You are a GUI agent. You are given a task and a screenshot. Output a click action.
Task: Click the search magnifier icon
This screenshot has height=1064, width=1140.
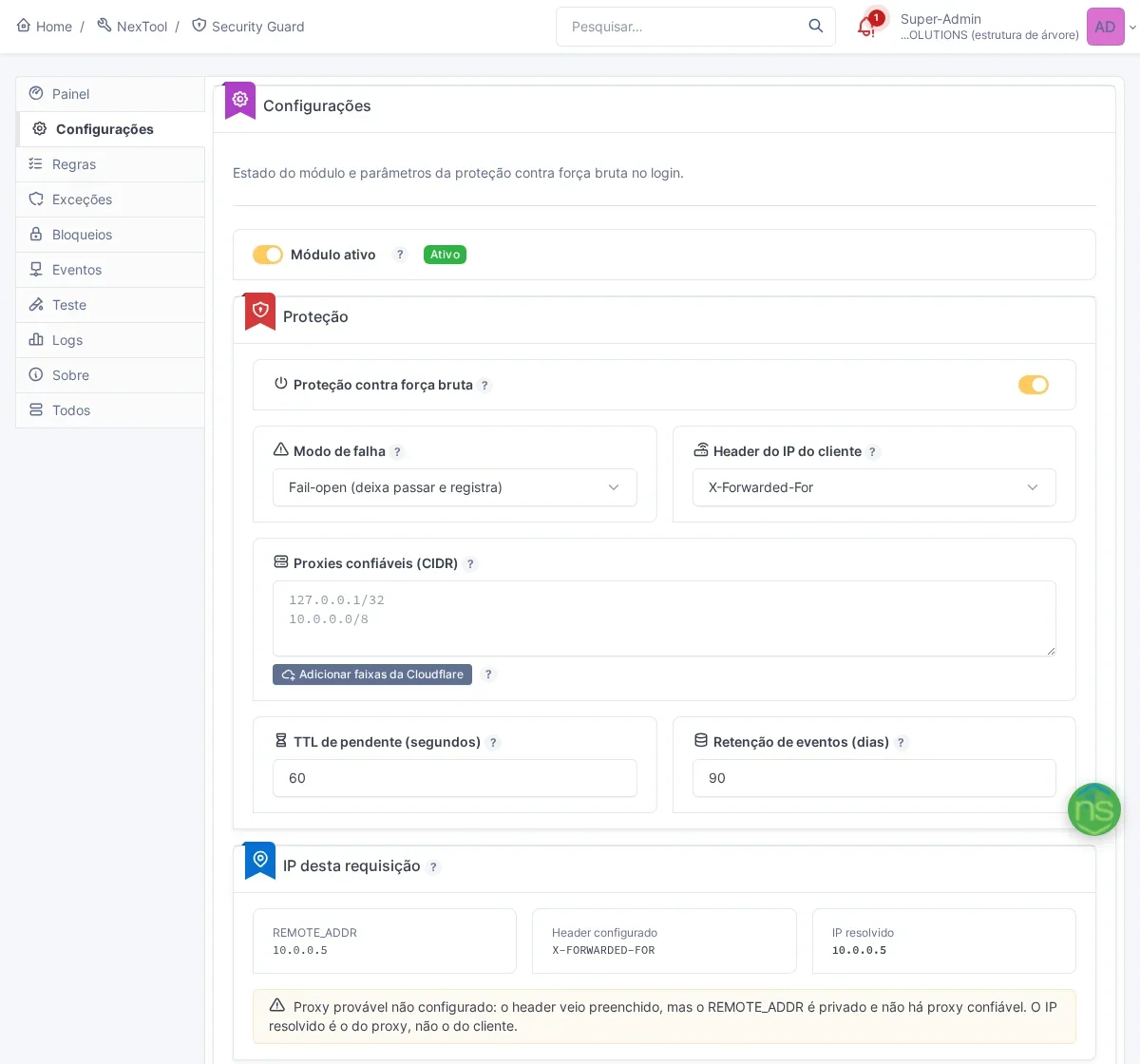(815, 27)
